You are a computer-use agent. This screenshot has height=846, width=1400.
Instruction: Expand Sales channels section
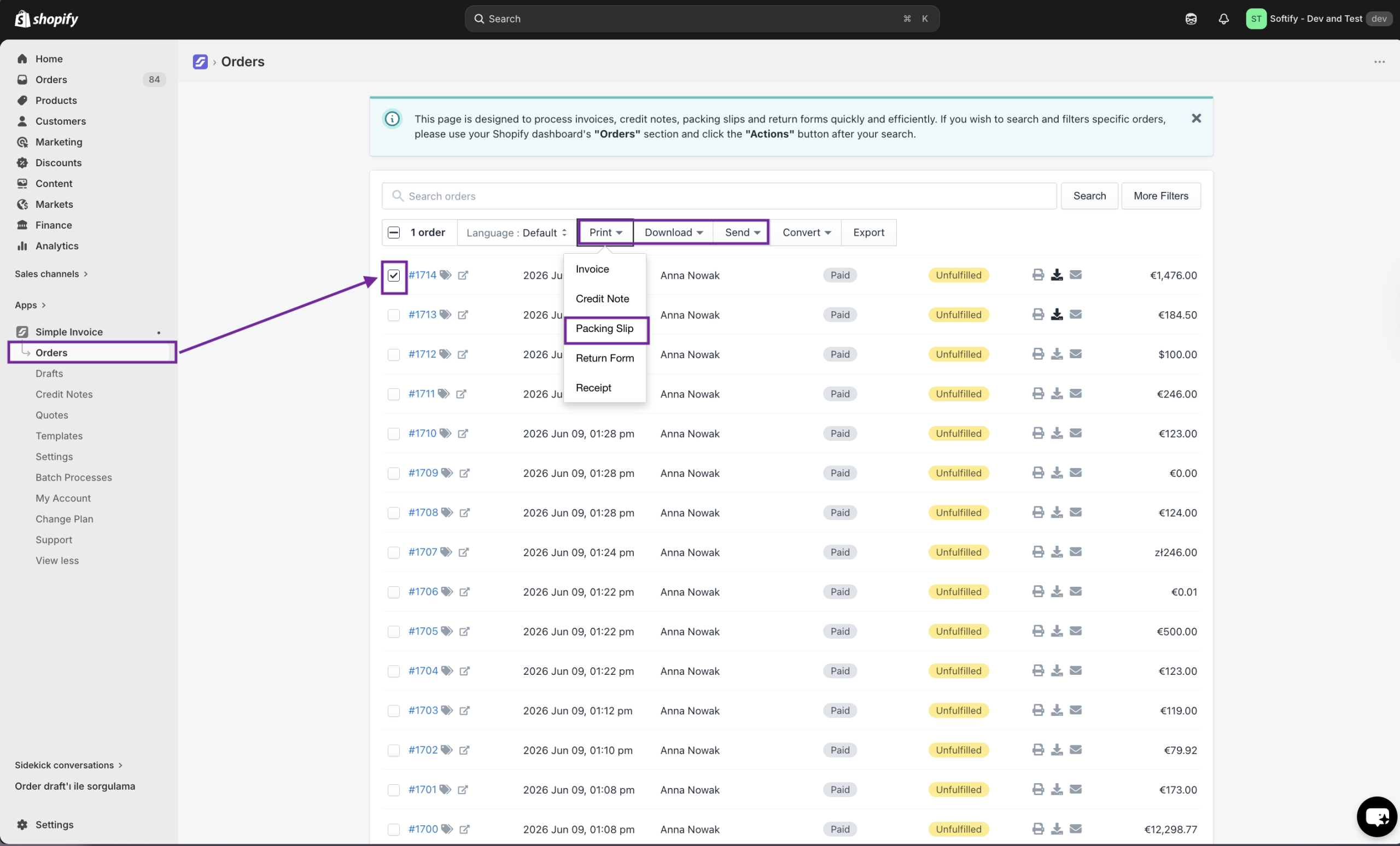click(51, 274)
